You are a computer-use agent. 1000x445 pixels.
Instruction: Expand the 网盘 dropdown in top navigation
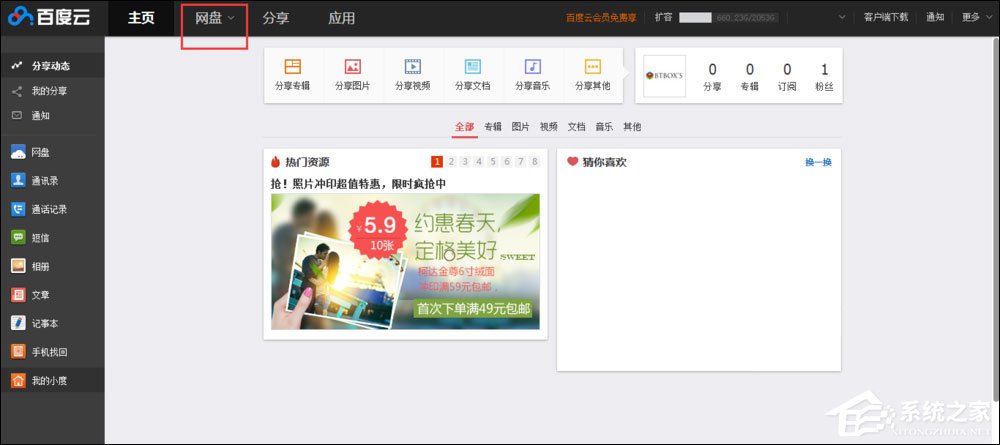coord(231,18)
